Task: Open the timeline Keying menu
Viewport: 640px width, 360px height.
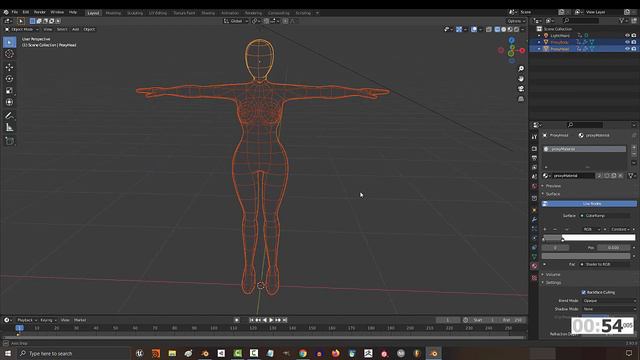Action: pos(48,320)
